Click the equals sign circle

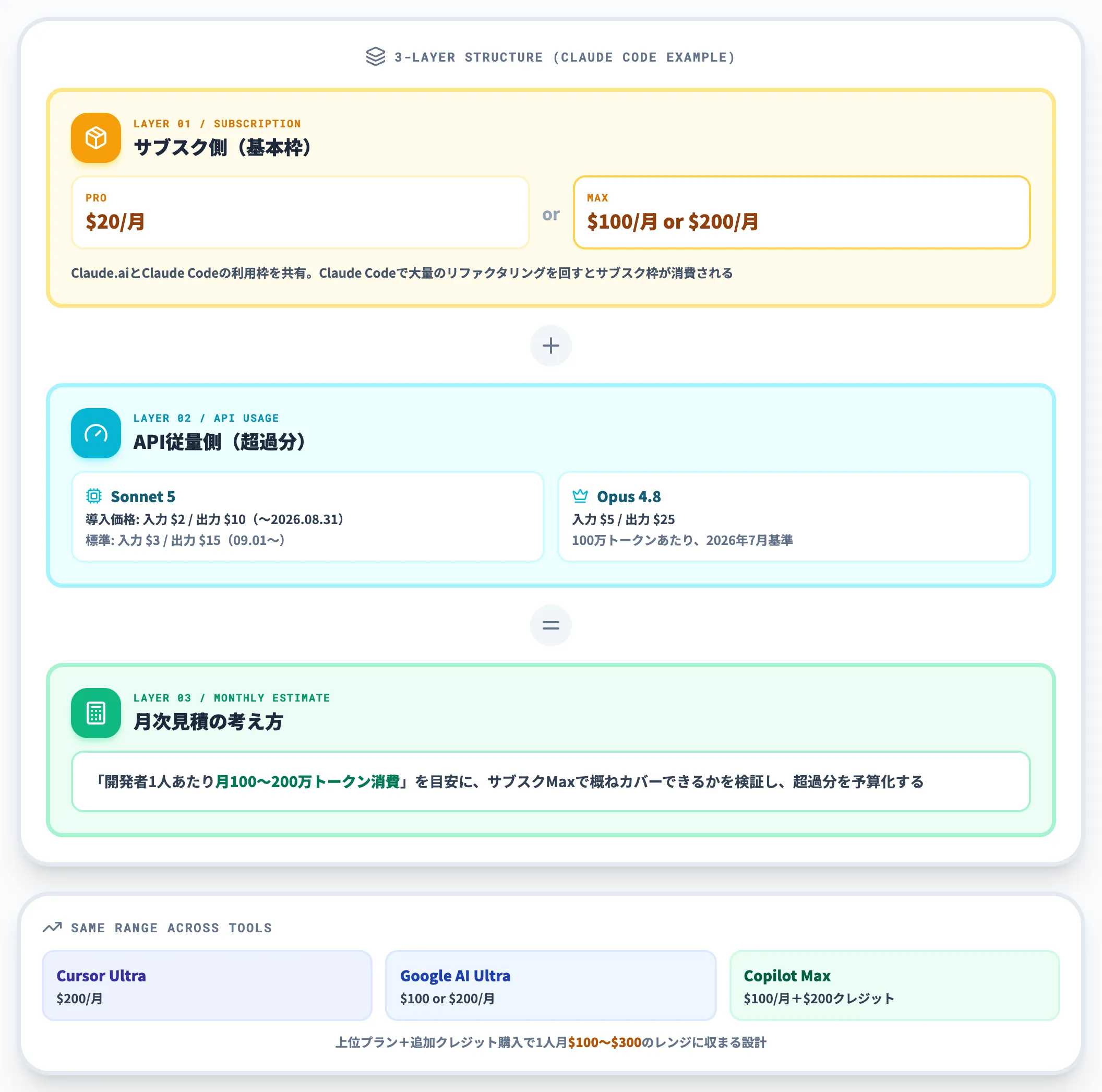tap(550, 625)
